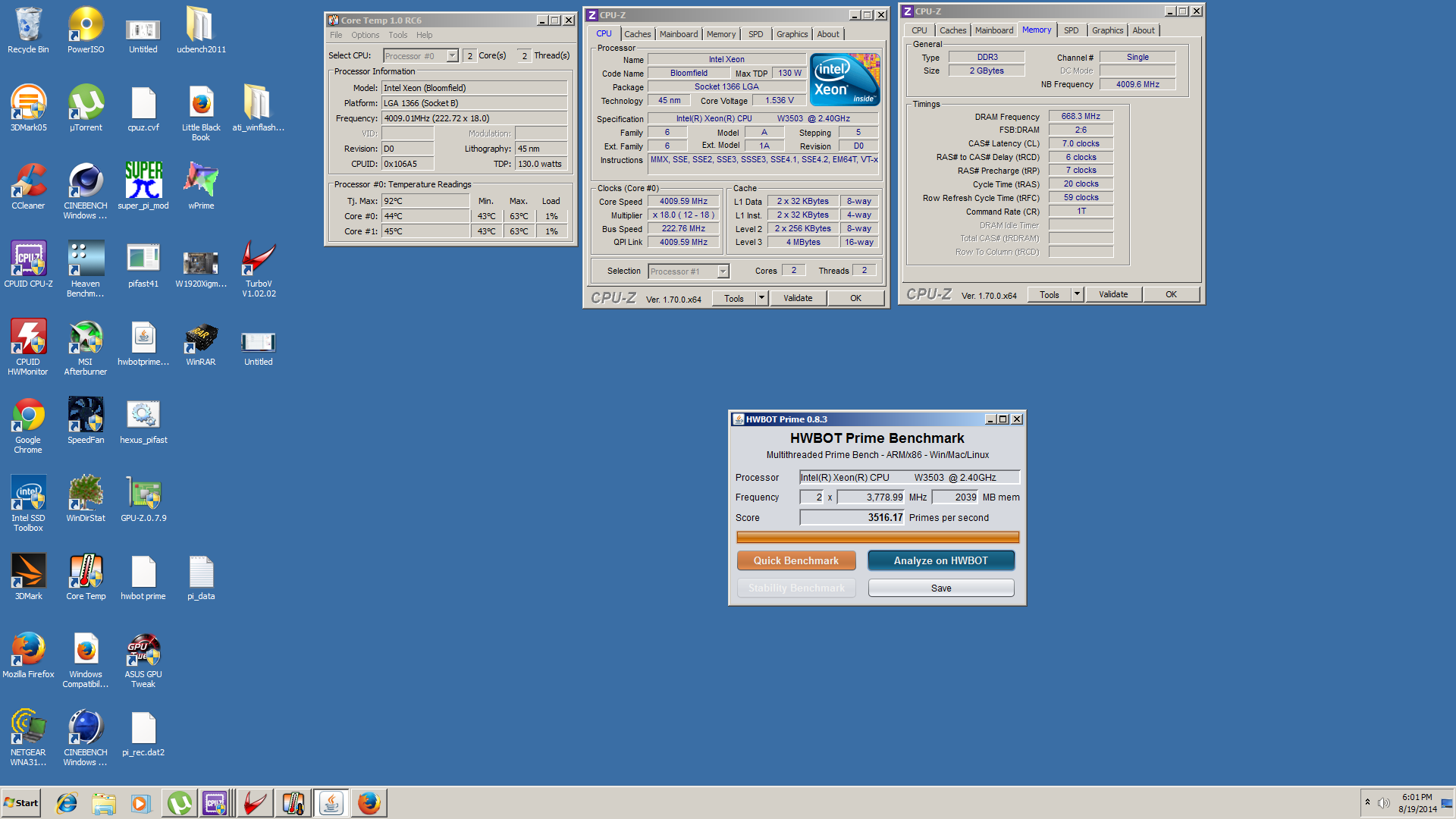Open CCleaner desktop shortcut
This screenshot has width=1456, height=819.
(x=28, y=187)
